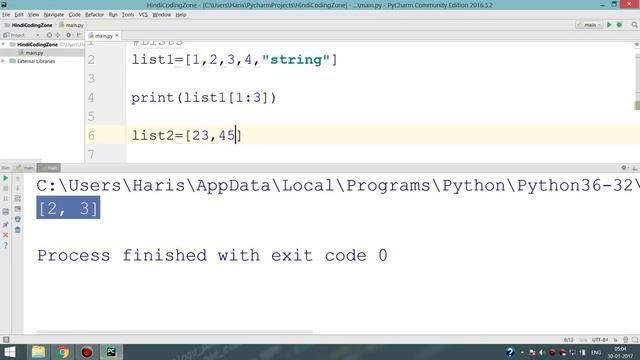The height and width of the screenshot is (360, 640).
Task: Open the Edit menu
Action: click(19, 15)
